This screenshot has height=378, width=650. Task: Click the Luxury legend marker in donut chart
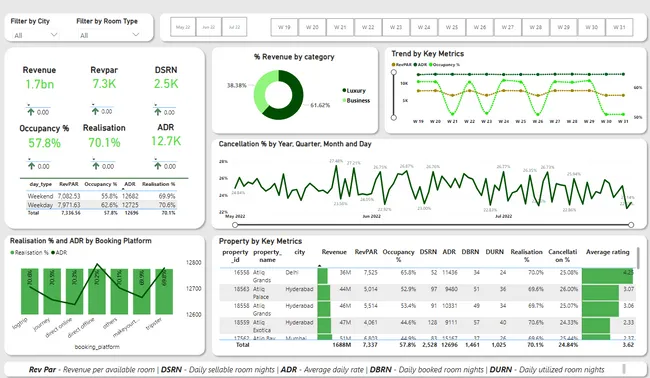click(344, 90)
